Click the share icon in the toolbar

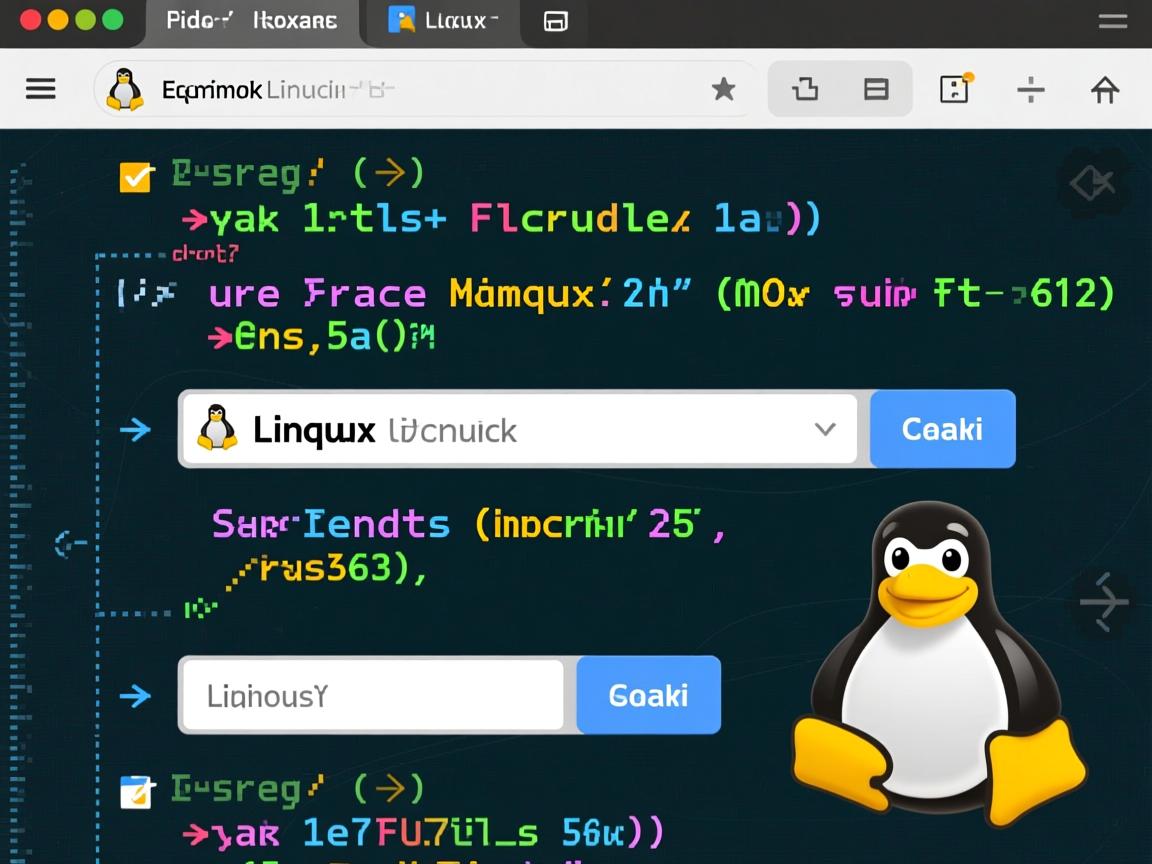click(x=806, y=89)
